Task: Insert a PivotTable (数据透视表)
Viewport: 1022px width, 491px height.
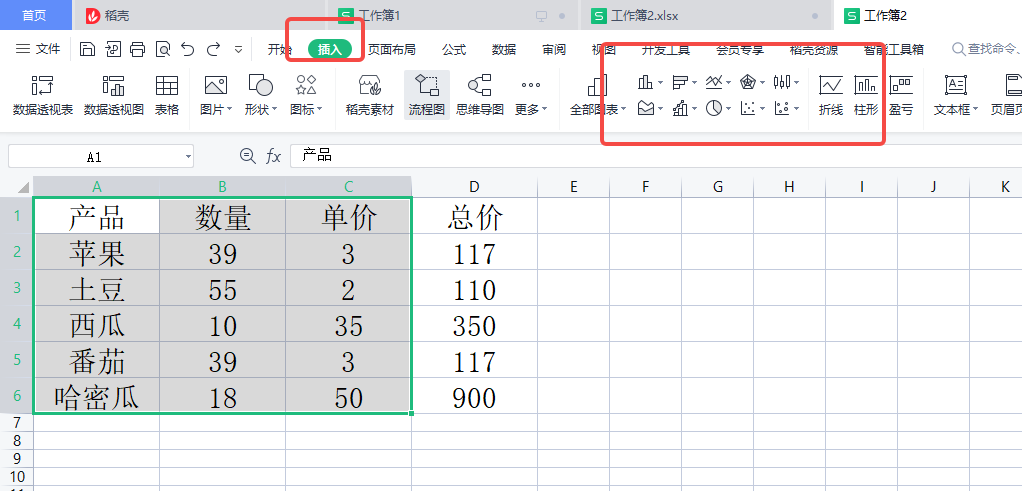Action: coord(42,94)
